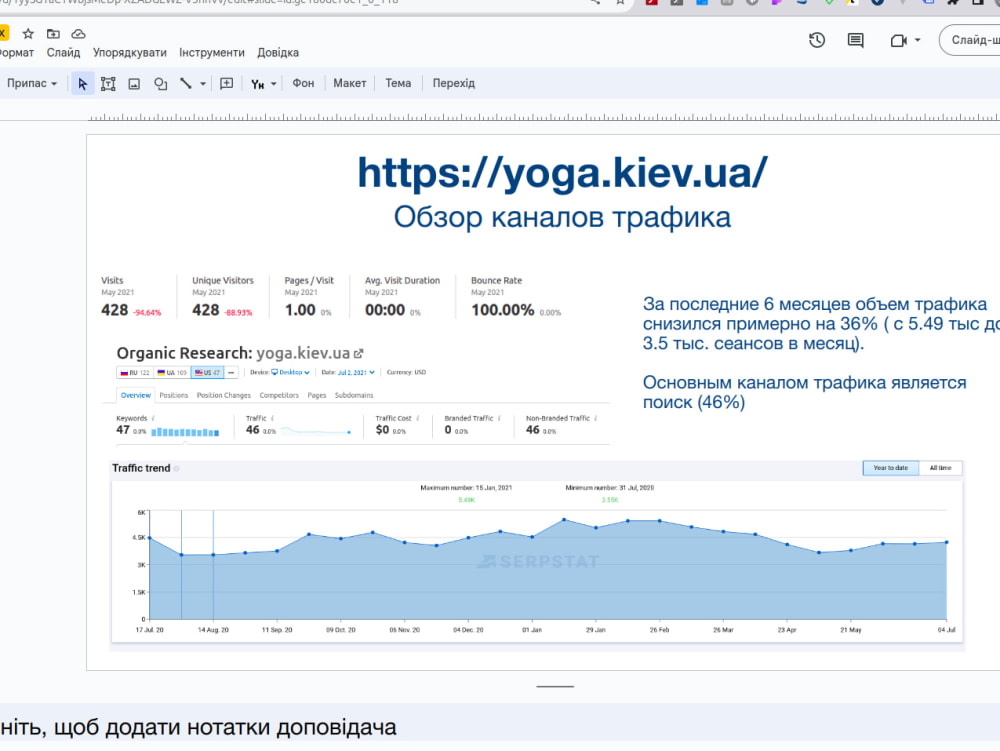Select the text box tool
Screen dimensions: 1000x751
(x=108, y=84)
